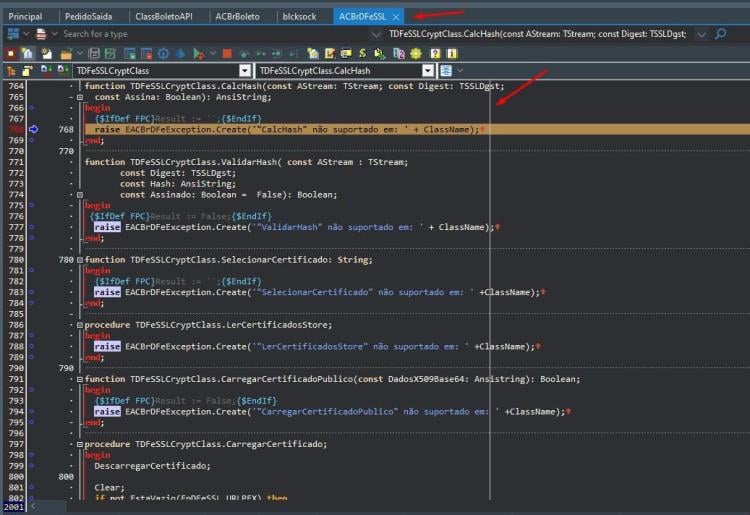Toggle breakpoint on line 781
750x515 pixels.
pyautogui.click(x=31, y=270)
